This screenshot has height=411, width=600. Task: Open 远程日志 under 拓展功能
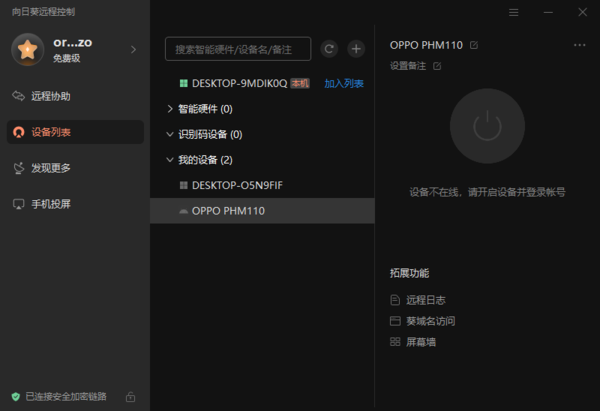tap(425, 300)
